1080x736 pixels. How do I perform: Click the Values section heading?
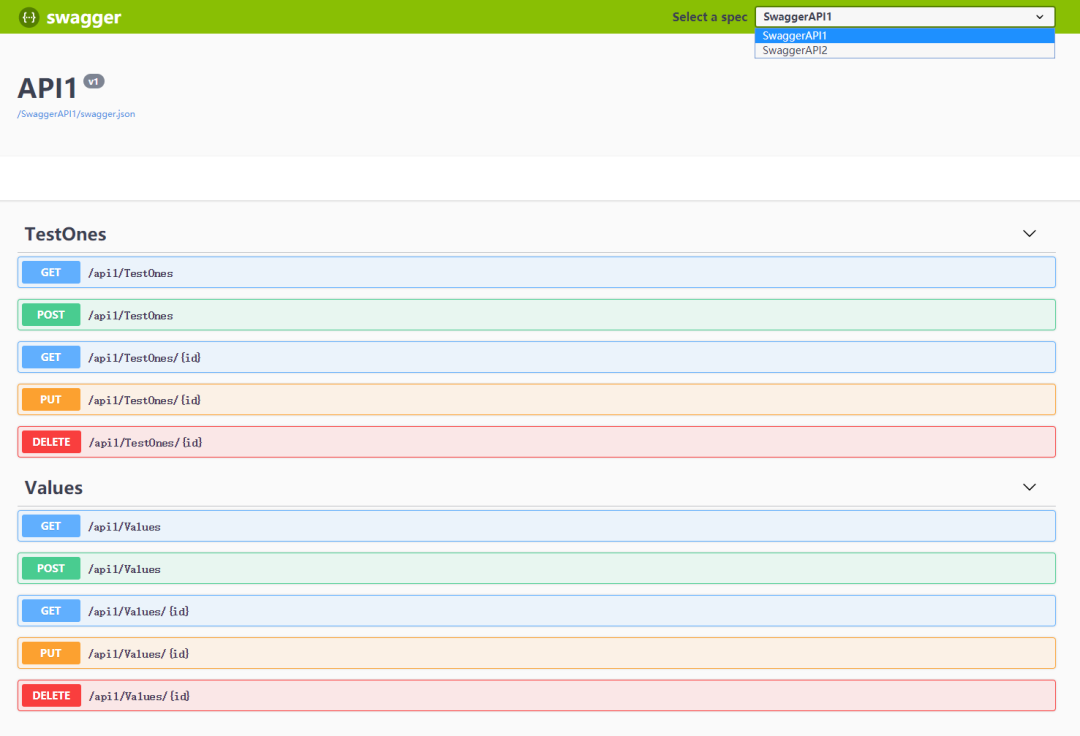click(54, 487)
